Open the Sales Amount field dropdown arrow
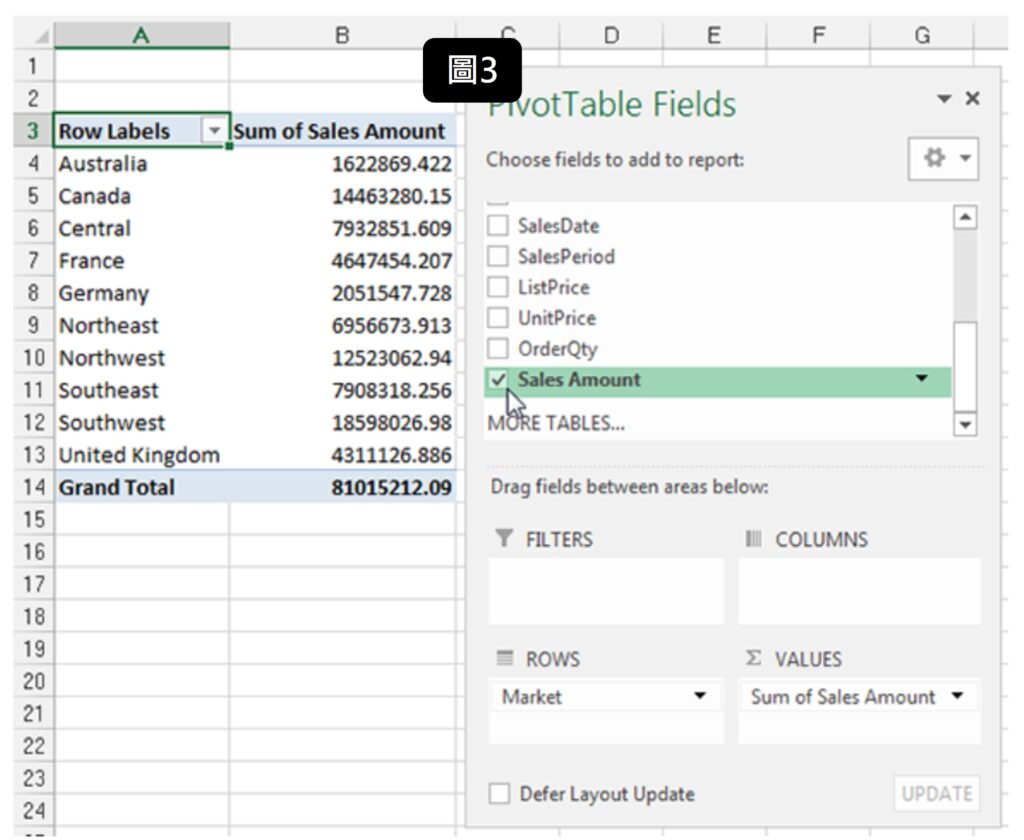This screenshot has height=840, width=1024. (x=921, y=379)
